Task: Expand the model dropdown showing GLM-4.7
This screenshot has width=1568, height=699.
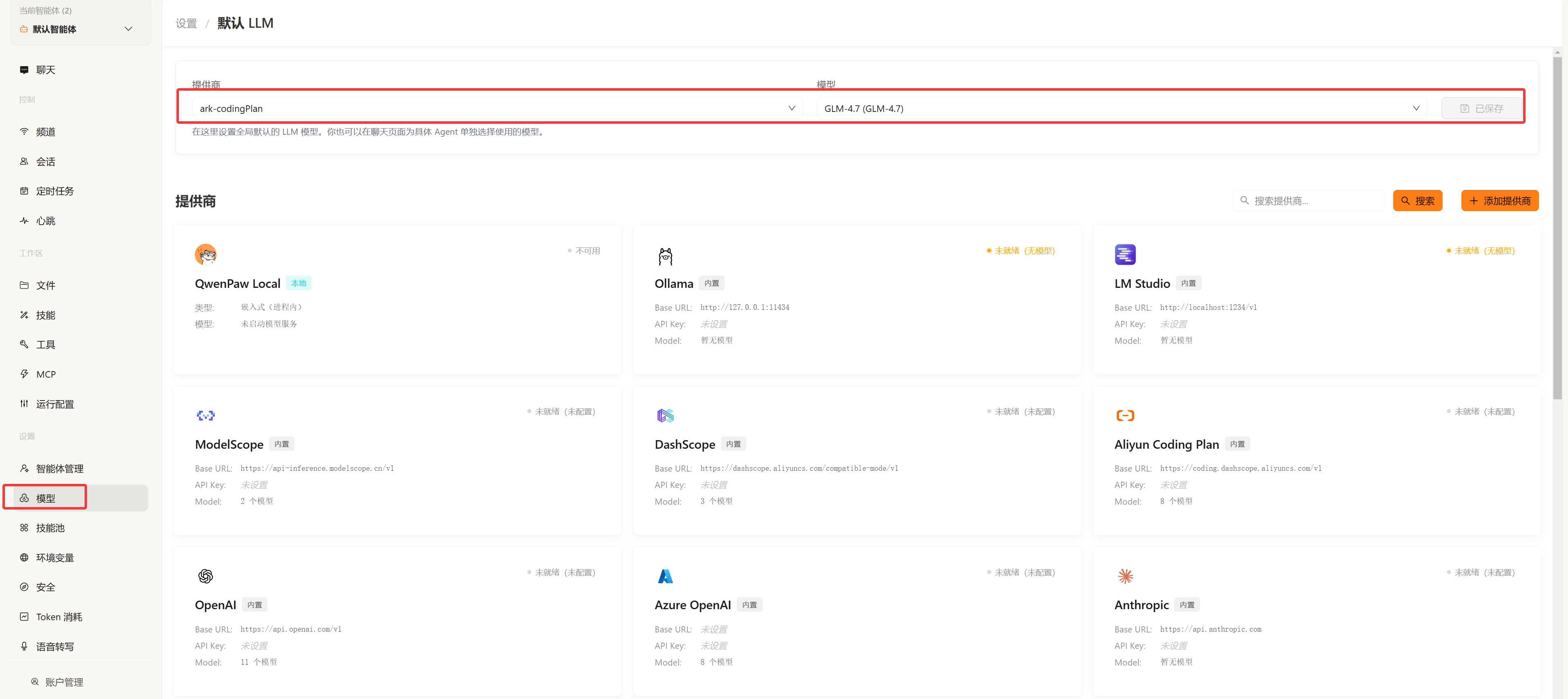Action: coord(1121,108)
